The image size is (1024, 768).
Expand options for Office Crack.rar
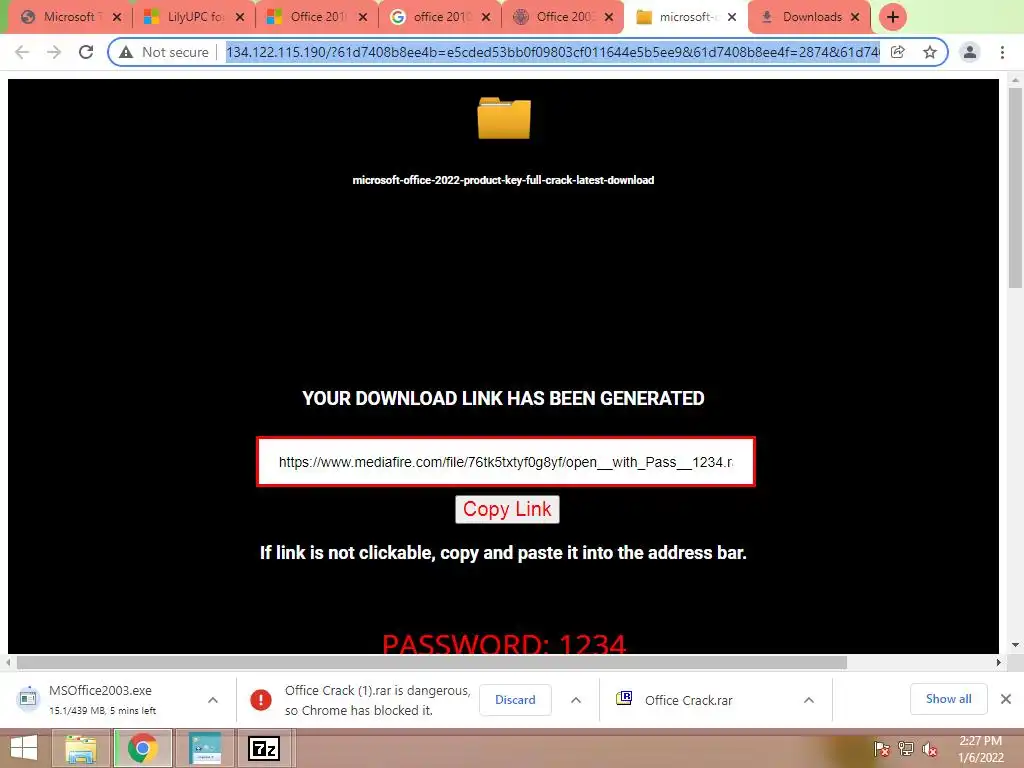tap(808, 700)
